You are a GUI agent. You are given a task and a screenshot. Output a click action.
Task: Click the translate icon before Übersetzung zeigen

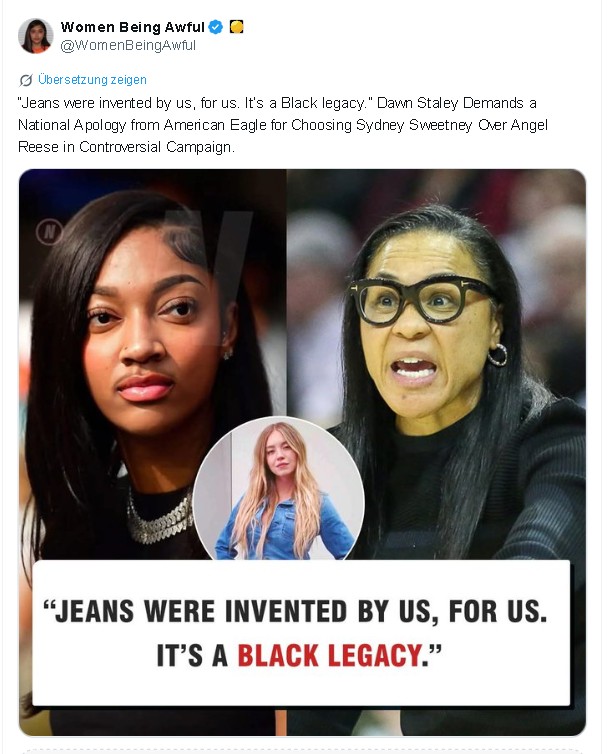click(26, 80)
